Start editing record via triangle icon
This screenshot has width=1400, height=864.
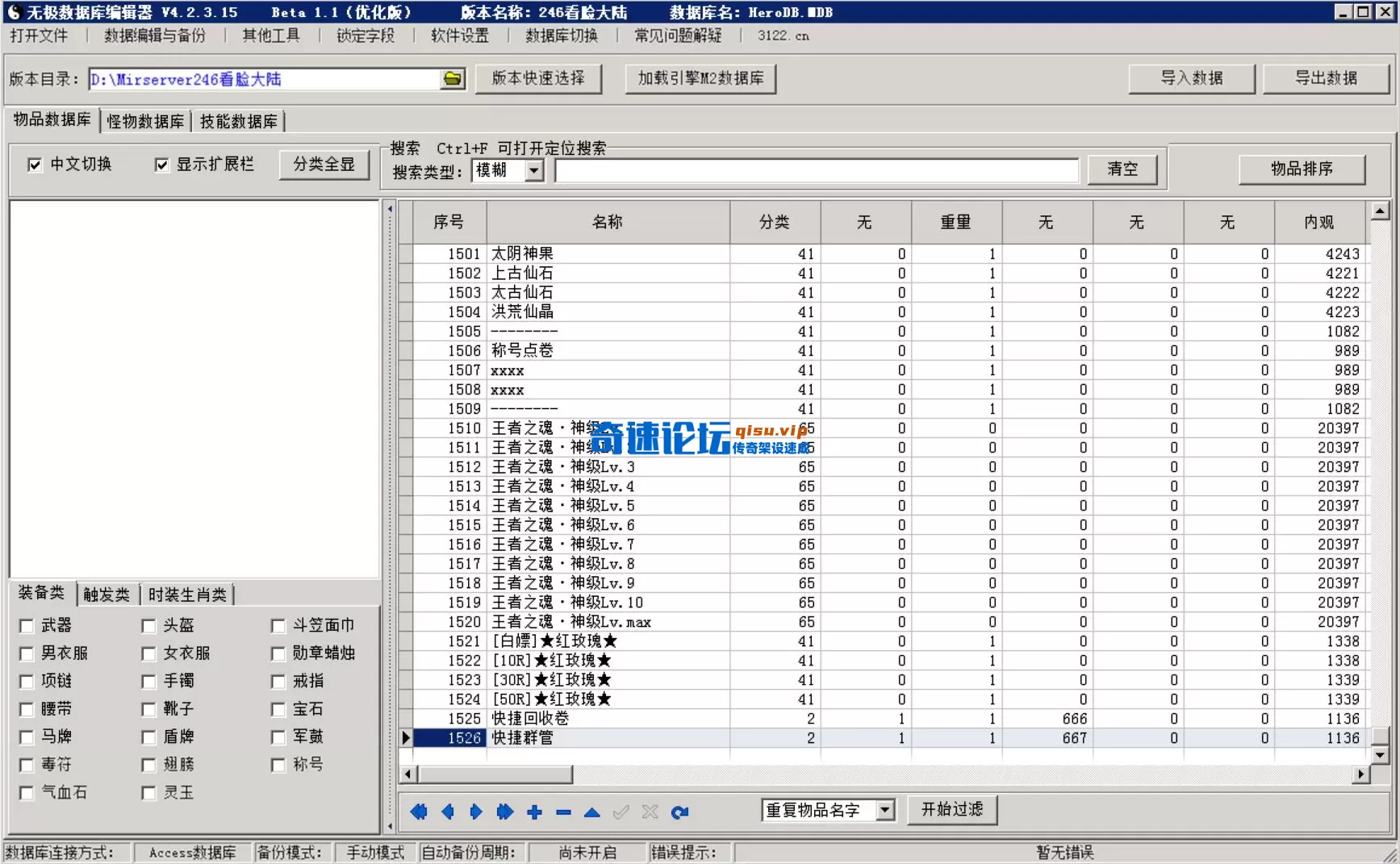coord(592,812)
